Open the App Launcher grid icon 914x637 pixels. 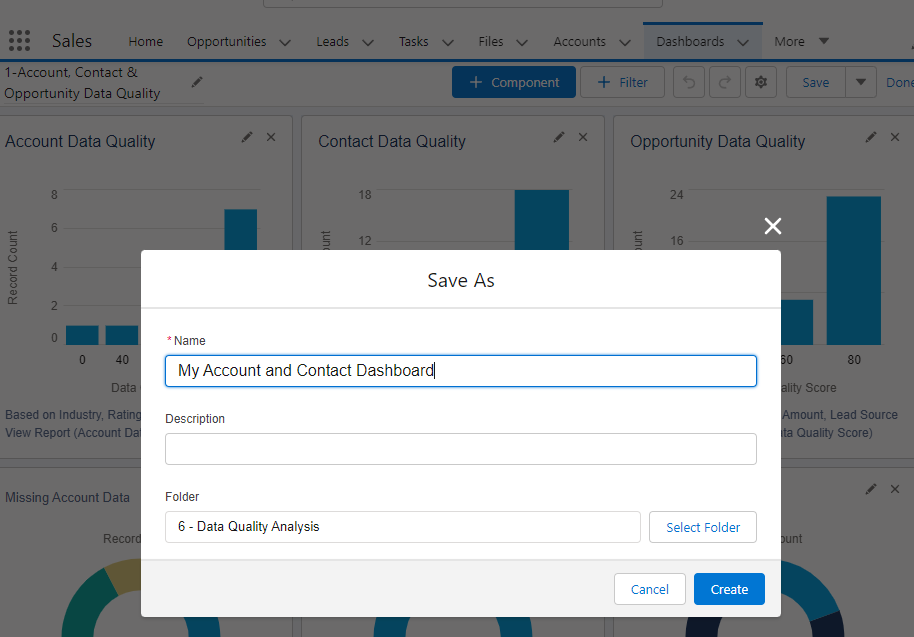pyautogui.click(x=19, y=40)
